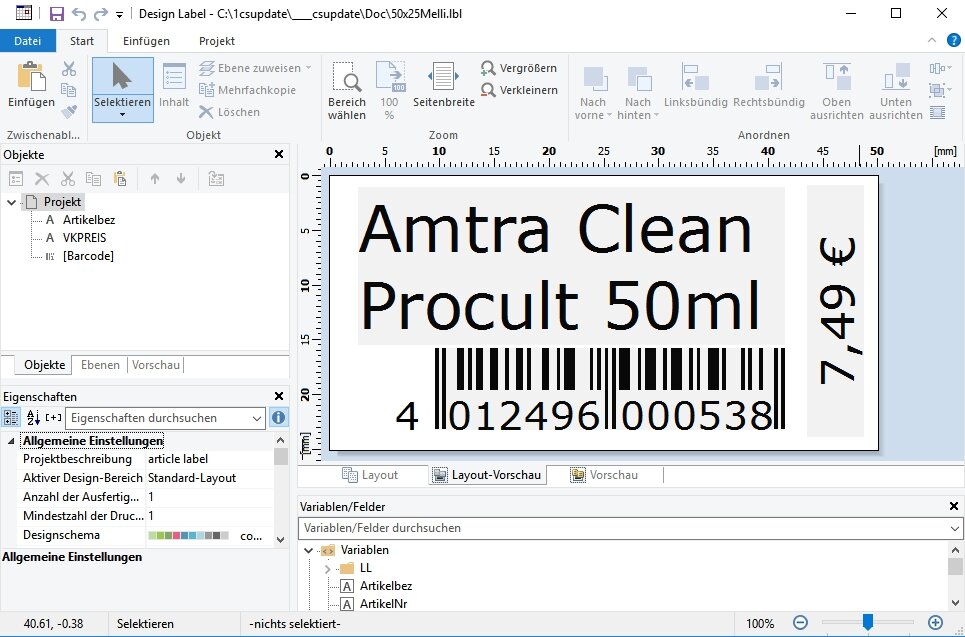Viewport: 965px width, 637px height.
Task: Save the label with the disk icon
Action: click(x=56, y=14)
